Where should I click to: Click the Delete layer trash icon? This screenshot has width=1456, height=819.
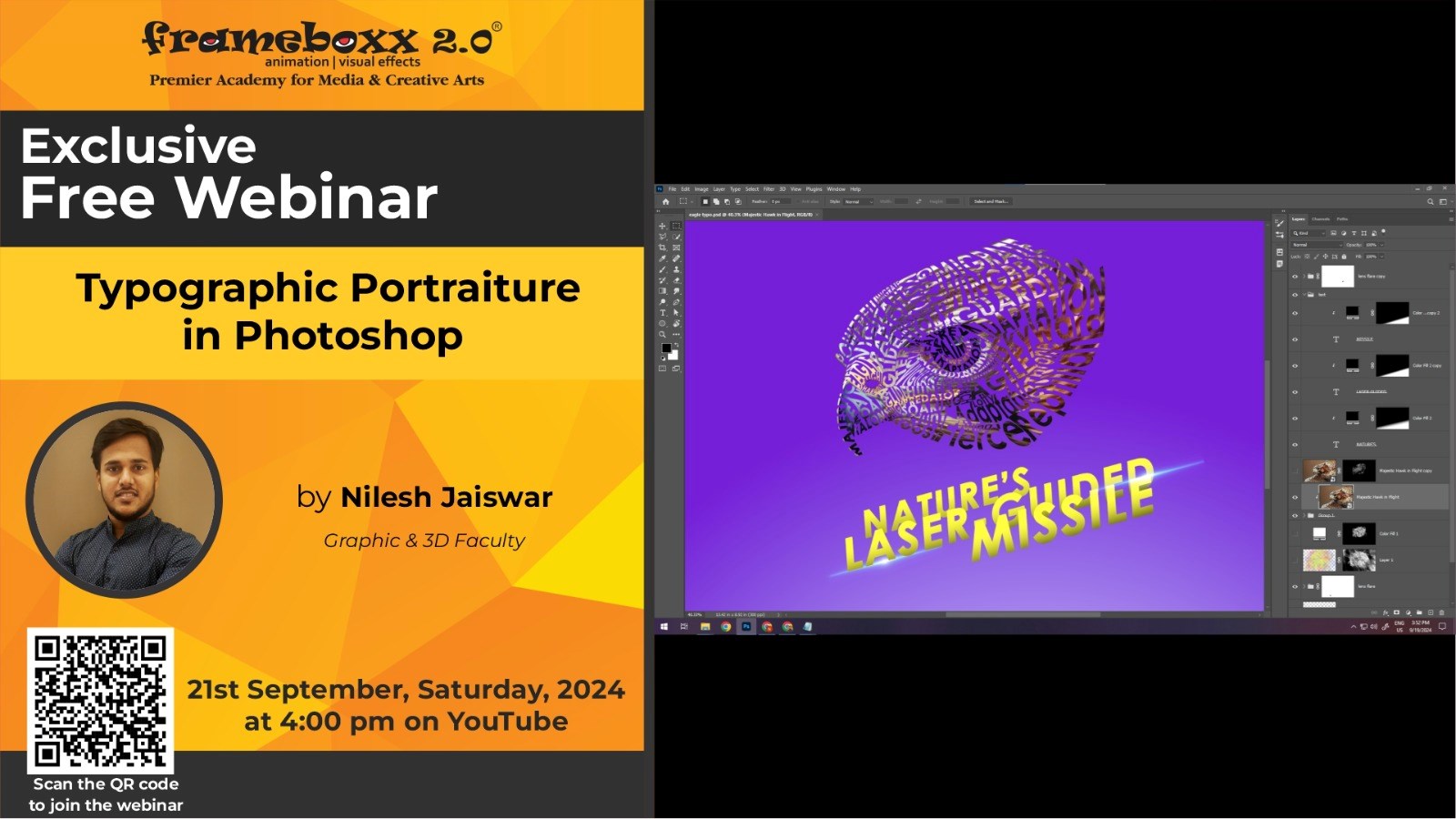(1441, 612)
